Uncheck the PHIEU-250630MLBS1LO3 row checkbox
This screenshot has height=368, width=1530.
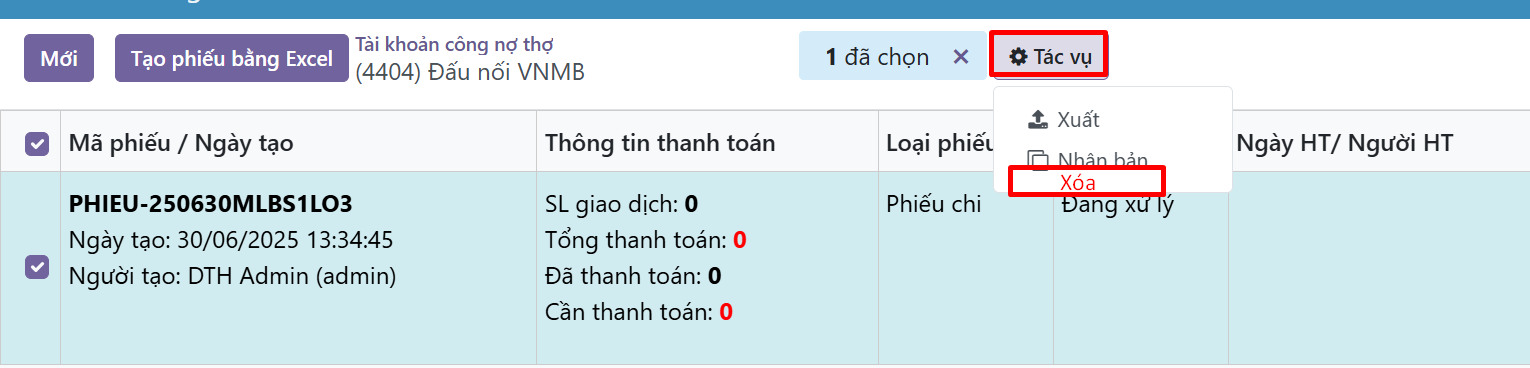click(x=37, y=267)
